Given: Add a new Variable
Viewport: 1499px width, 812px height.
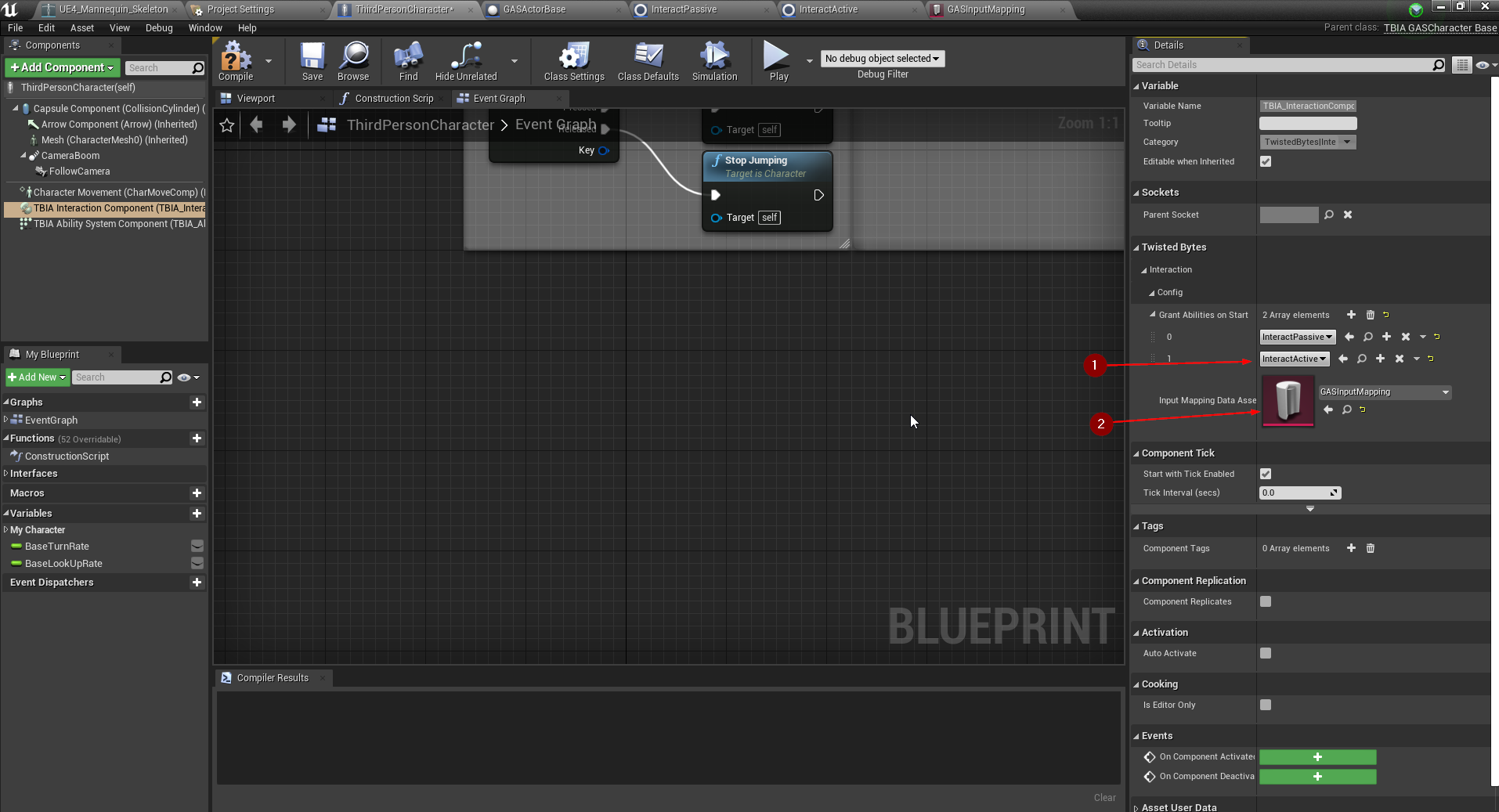Looking at the screenshot, I should tap(197, 514).
